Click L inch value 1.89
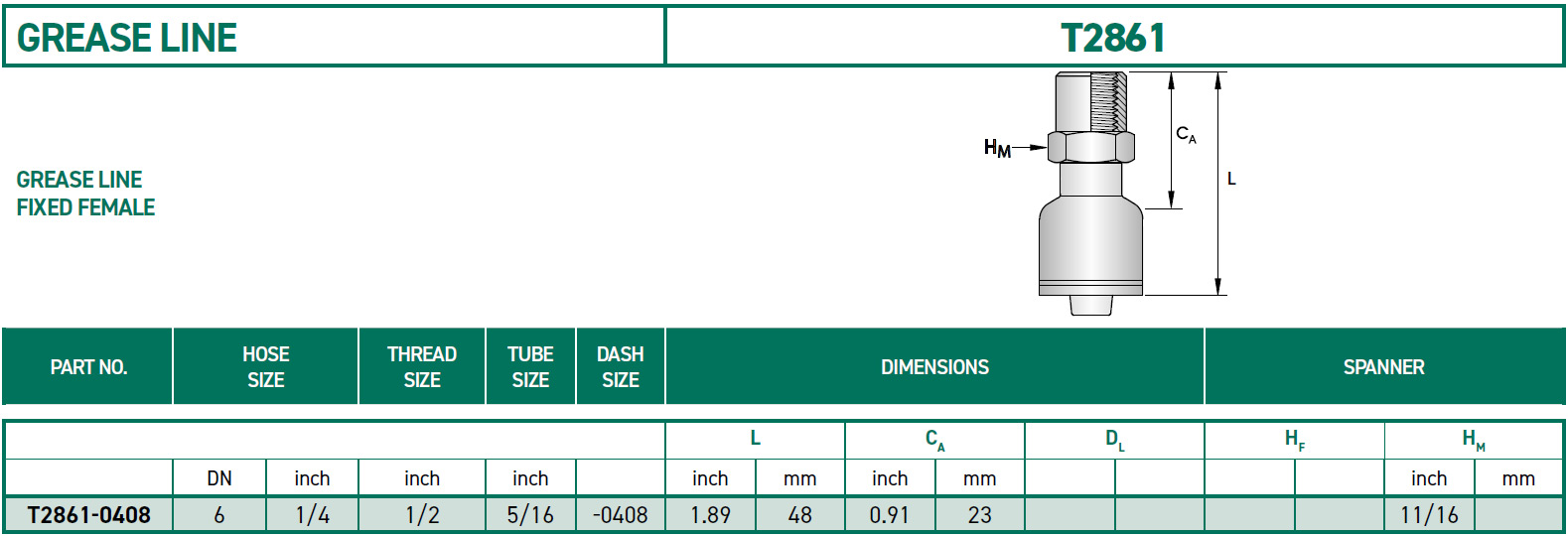The width and height of the screenshot is (1568, 536). (x=710, y=515)
